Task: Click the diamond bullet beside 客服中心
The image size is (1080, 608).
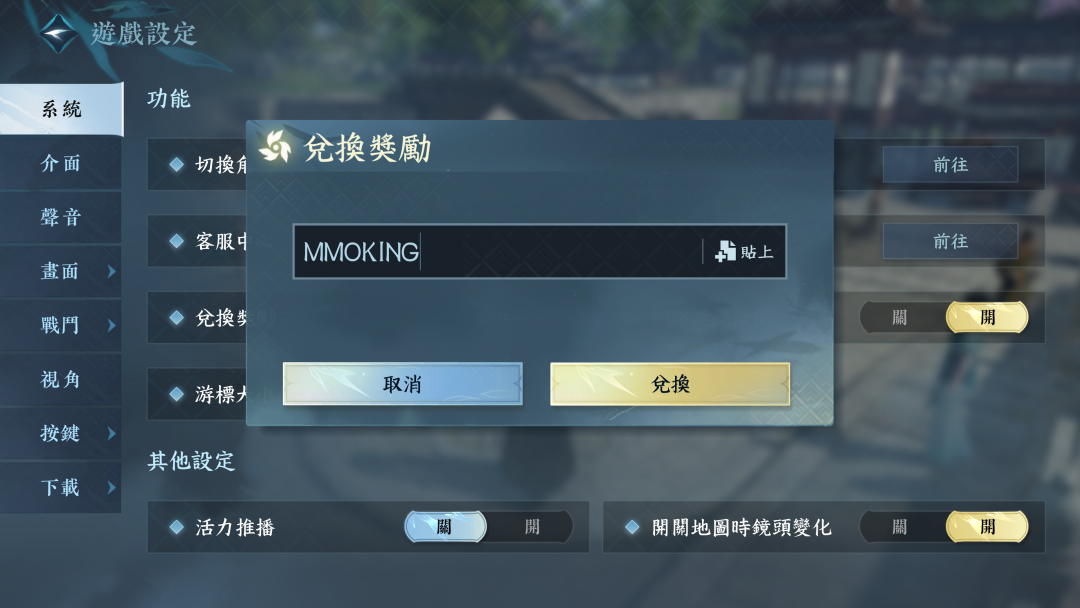Action: click(176, 241)
